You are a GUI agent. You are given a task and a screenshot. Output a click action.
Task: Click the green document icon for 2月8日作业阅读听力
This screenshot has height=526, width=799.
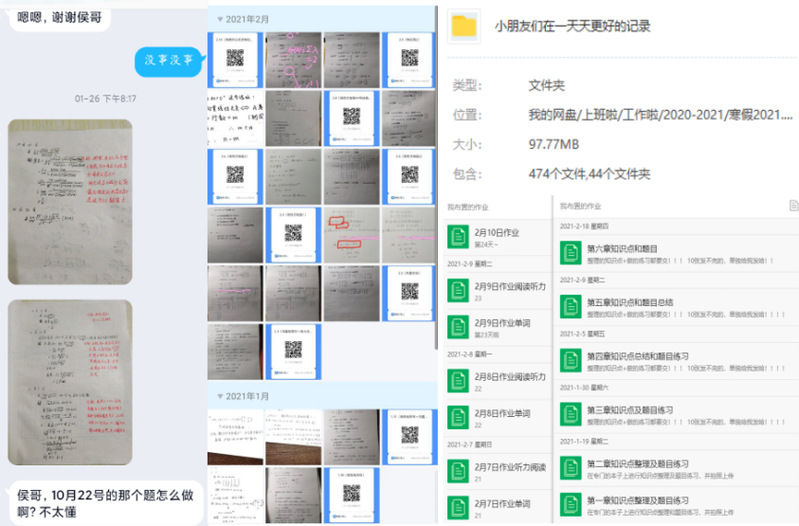point(458,381)
